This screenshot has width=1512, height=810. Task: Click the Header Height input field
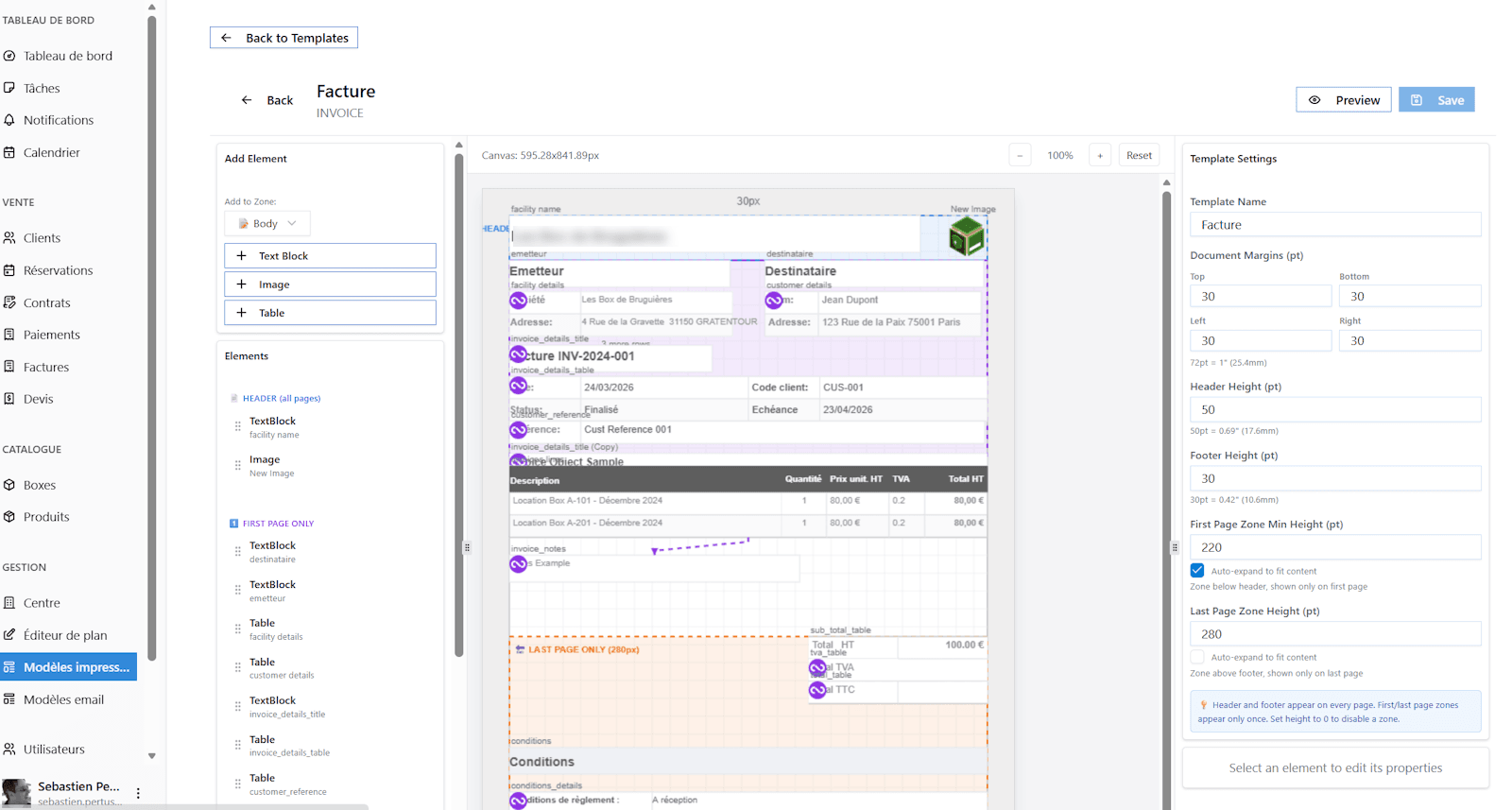pyautogui.click(x=1334, y=410)
